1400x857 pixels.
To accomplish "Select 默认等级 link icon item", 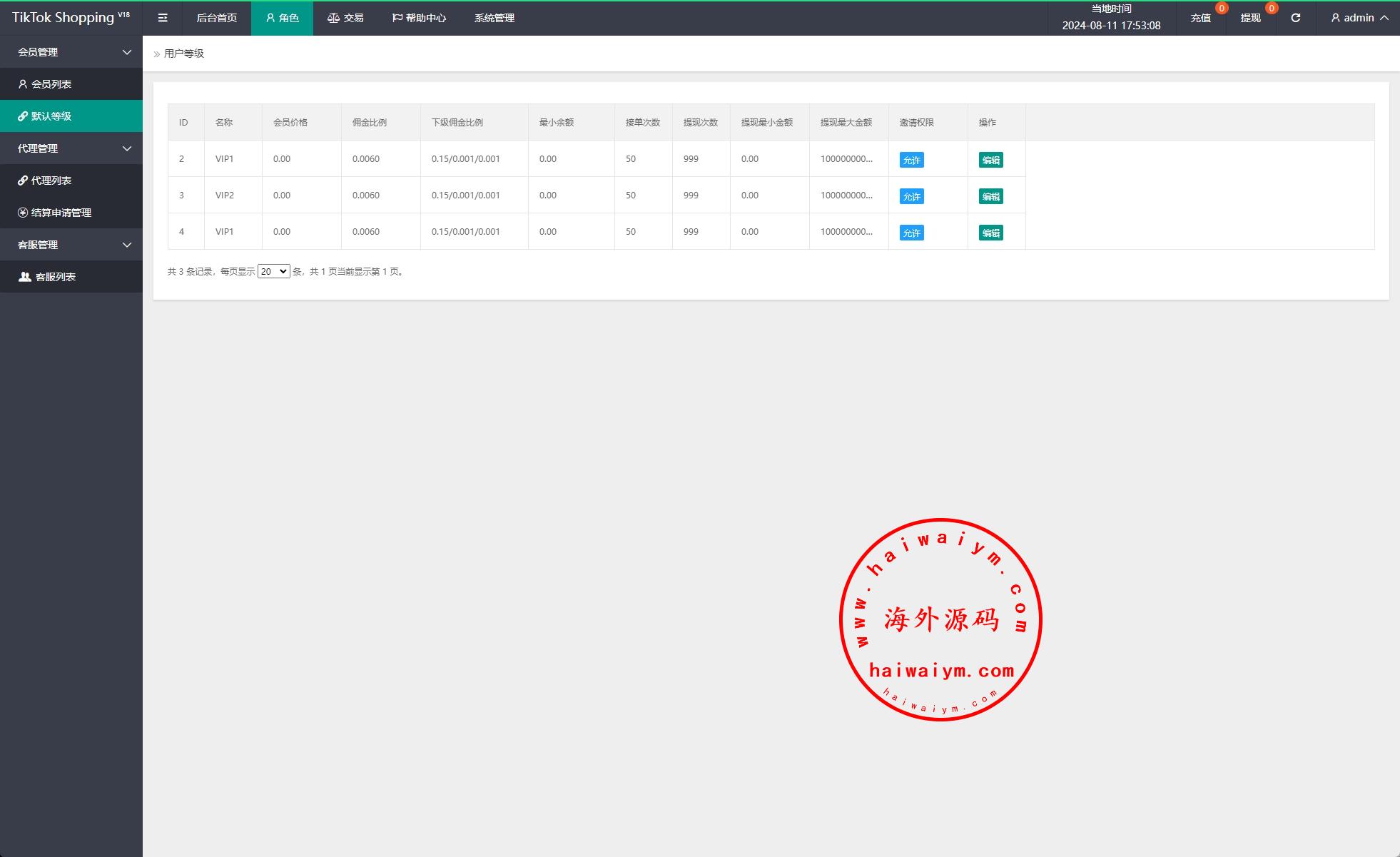I will point(45,116).
